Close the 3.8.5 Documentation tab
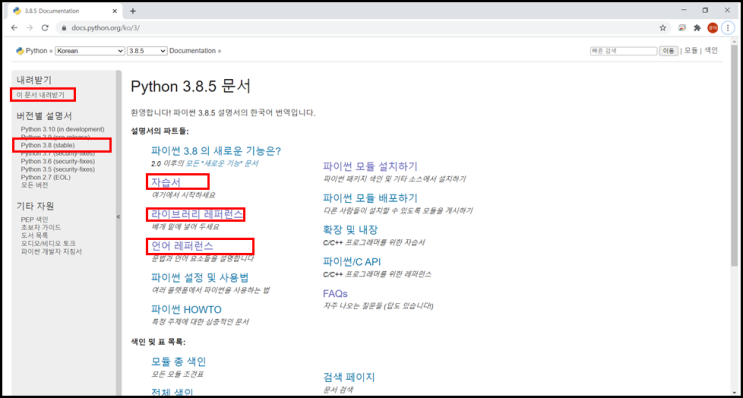743x398 pixels. coord(116,11)
